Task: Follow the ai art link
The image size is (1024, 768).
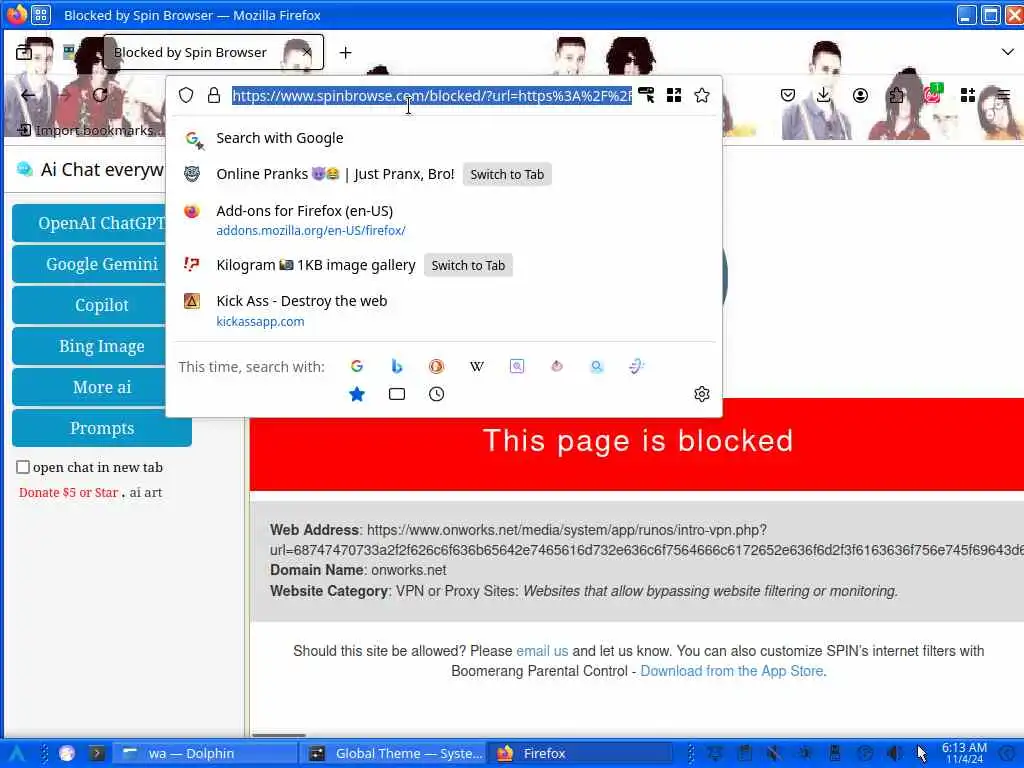Action: point(146,492)
